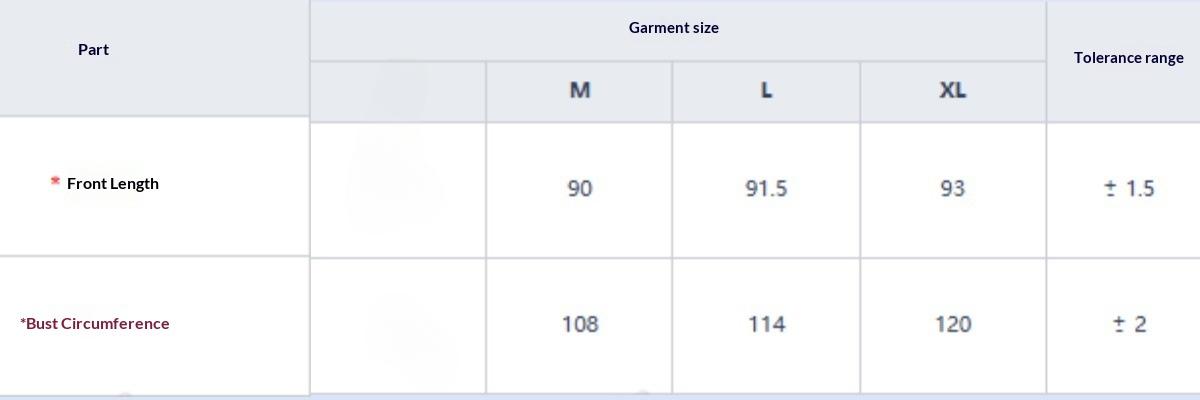Select the Front Length value 90
Image resolution: width=1200 pixels, height=400 pixels.
coord(580,189)
